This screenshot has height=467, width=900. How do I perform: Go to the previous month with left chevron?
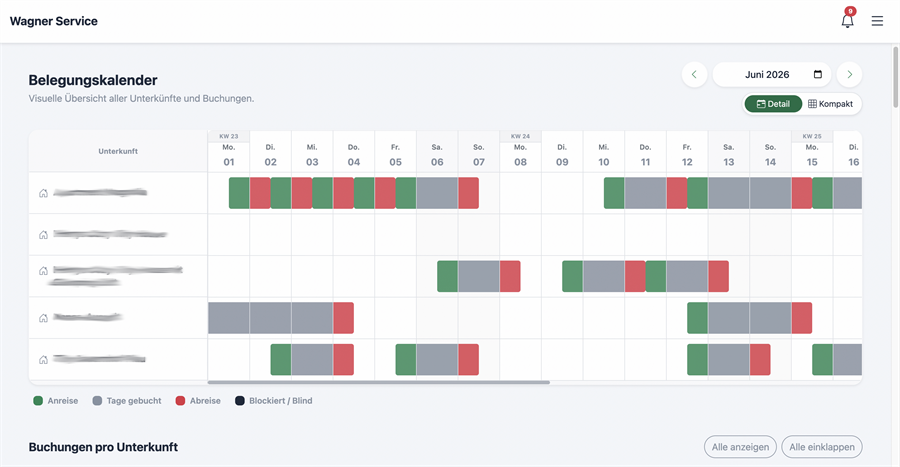695,75
